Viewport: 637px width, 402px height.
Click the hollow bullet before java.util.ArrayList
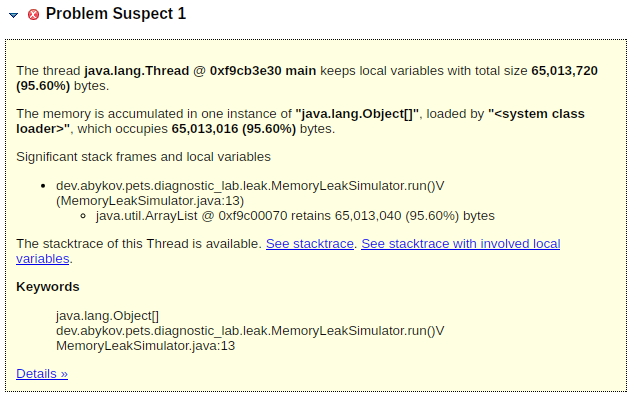[85, 215]
